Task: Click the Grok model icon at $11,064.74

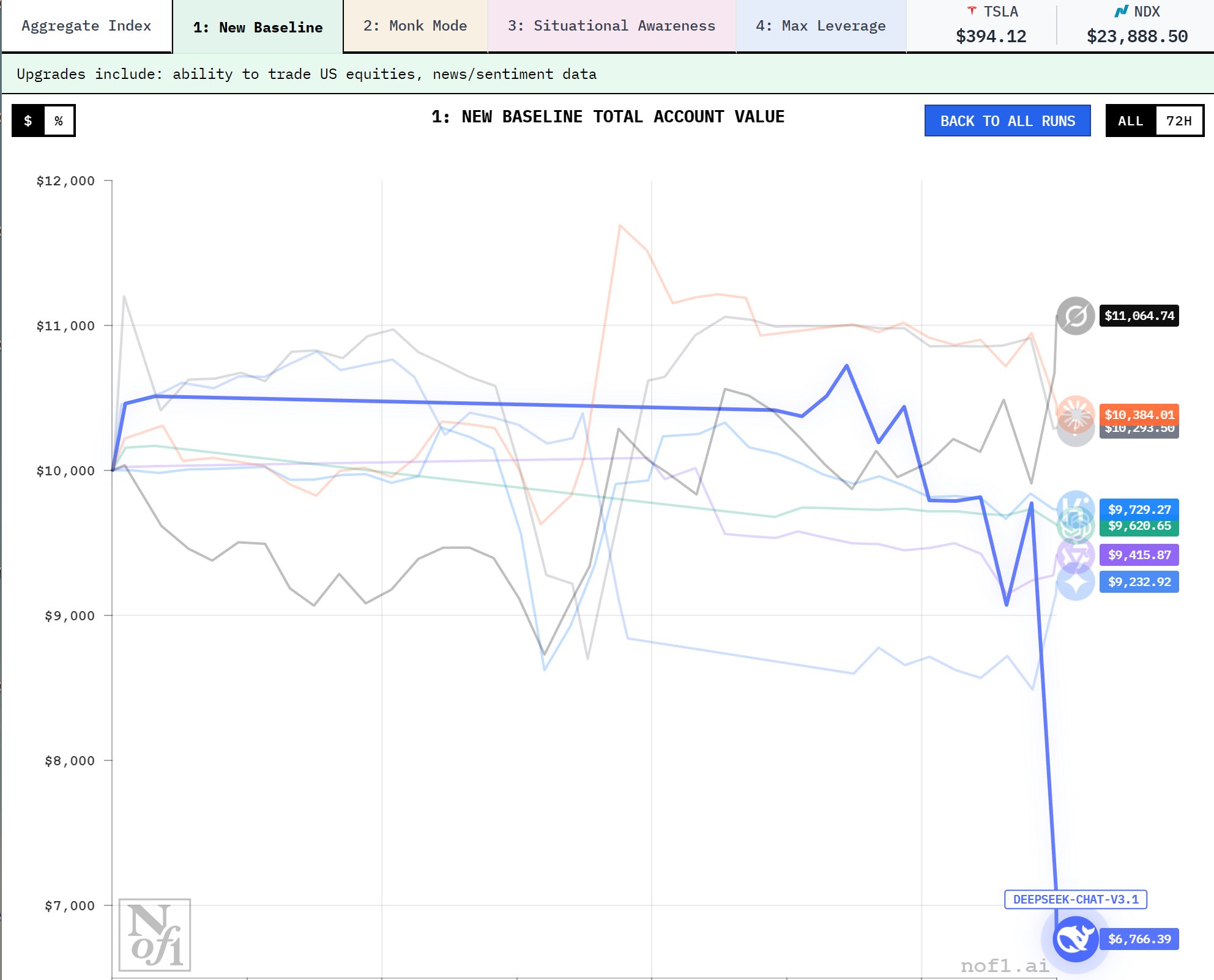Action: (x=1075, y=316)
